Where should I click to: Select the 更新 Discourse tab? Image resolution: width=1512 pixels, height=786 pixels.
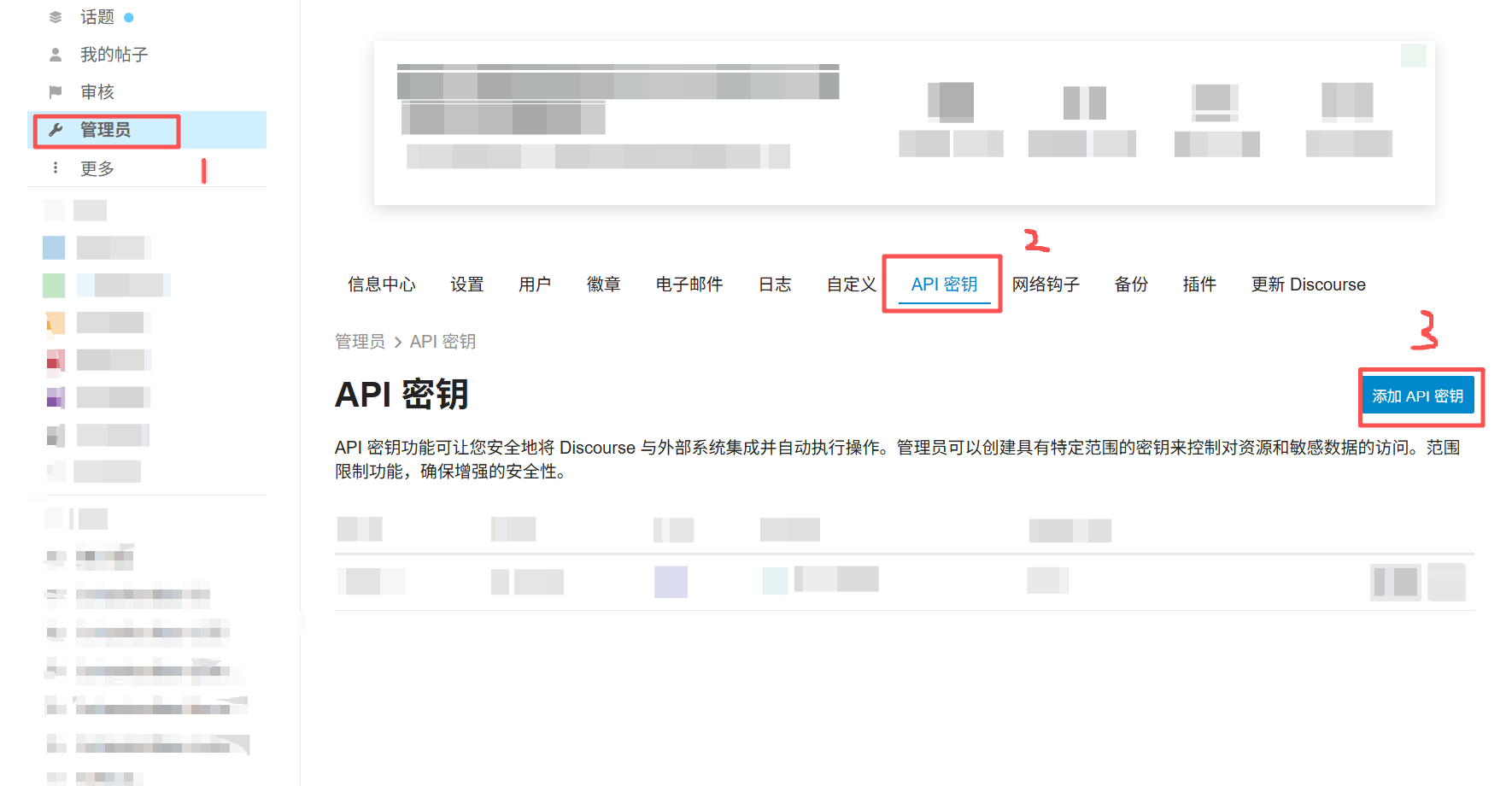1308,284
